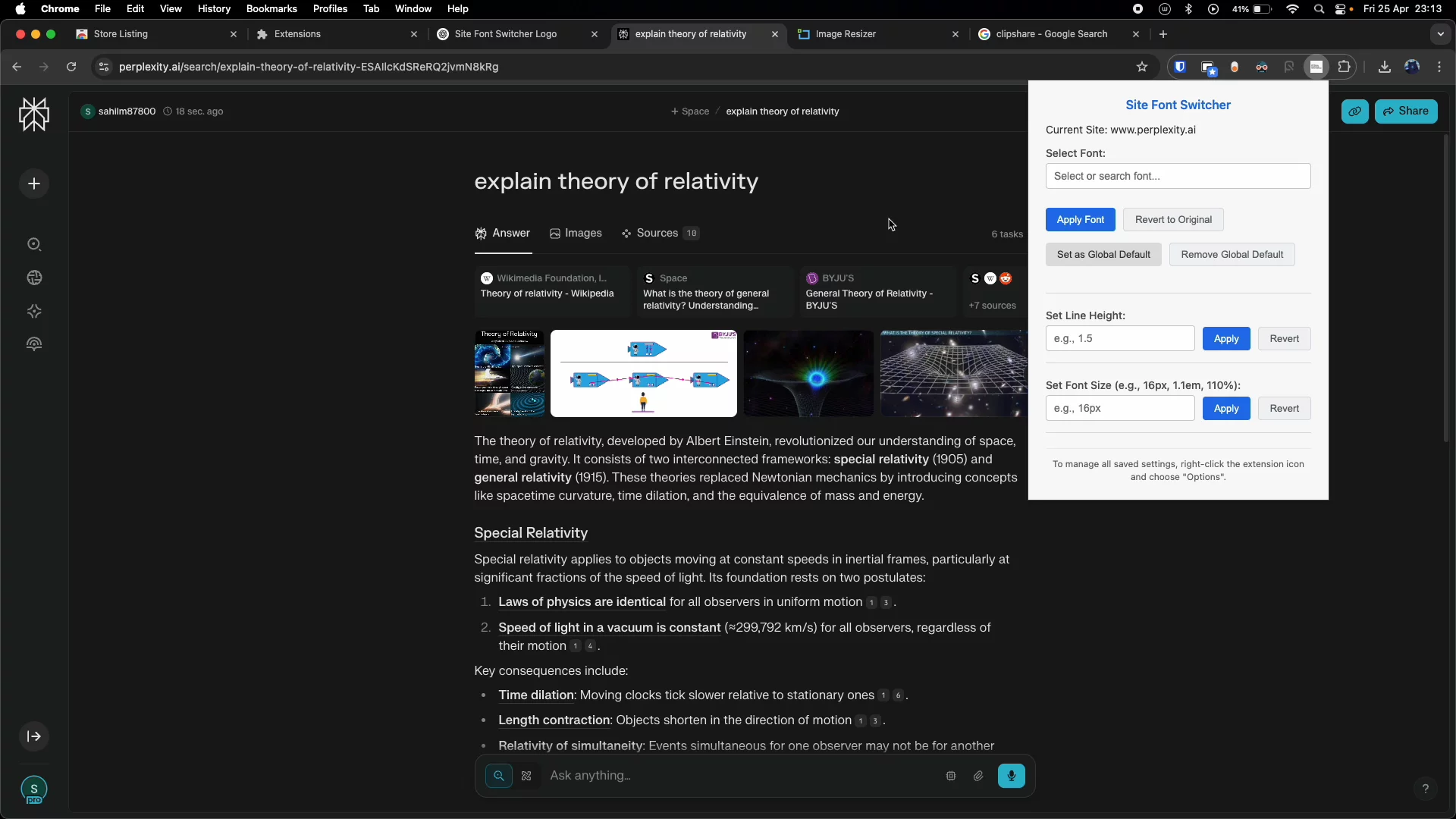Toggle the research mode button beside search

pyautogui.click(x=526, y=776)
